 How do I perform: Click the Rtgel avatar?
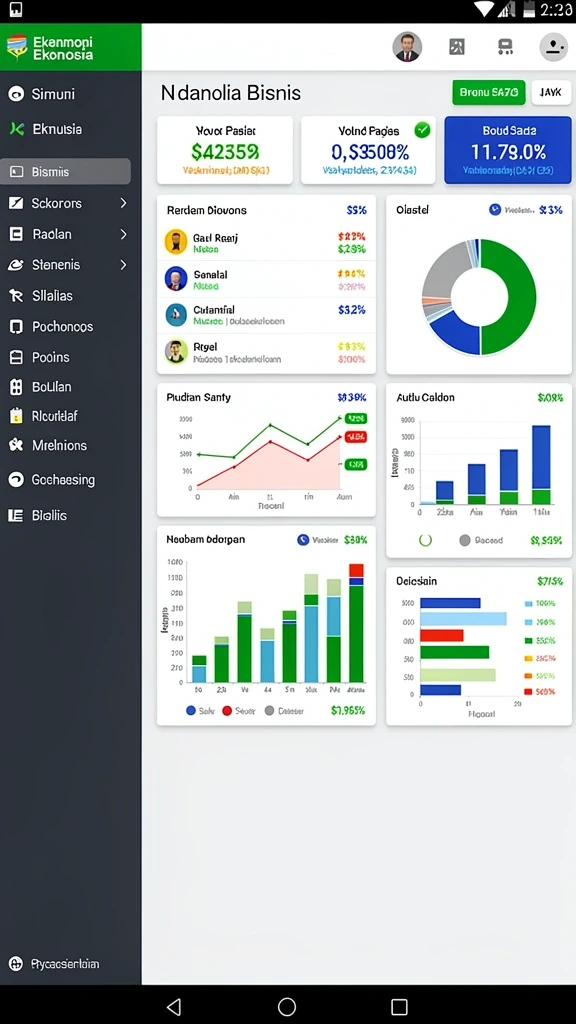pos(176,351)
